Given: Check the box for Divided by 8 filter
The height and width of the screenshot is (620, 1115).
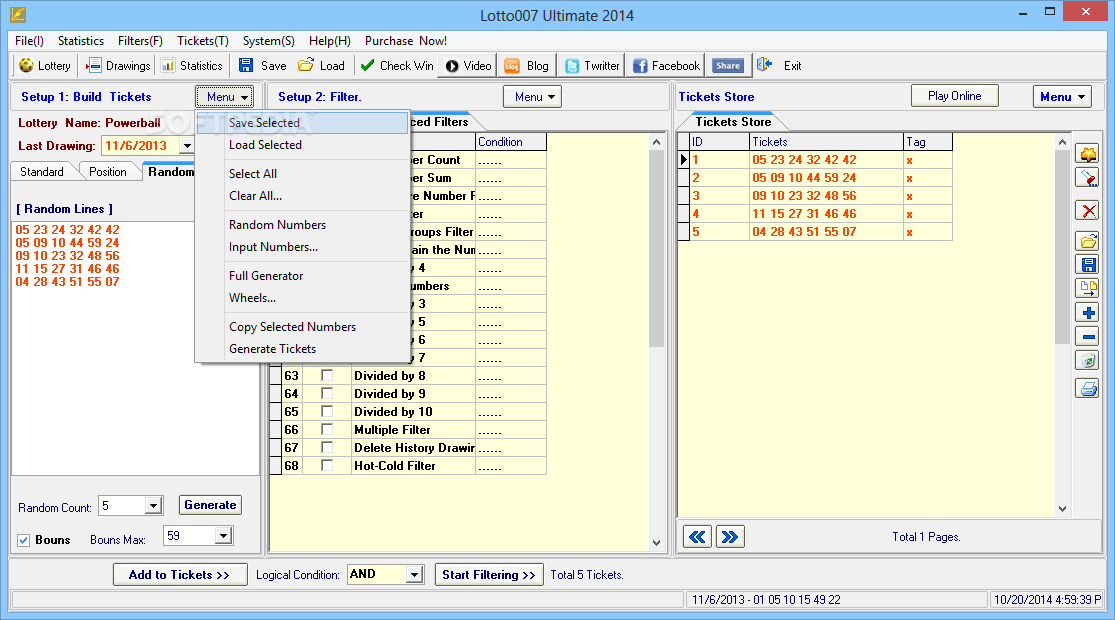Looking at the screenshot, I should pos(327,375).
